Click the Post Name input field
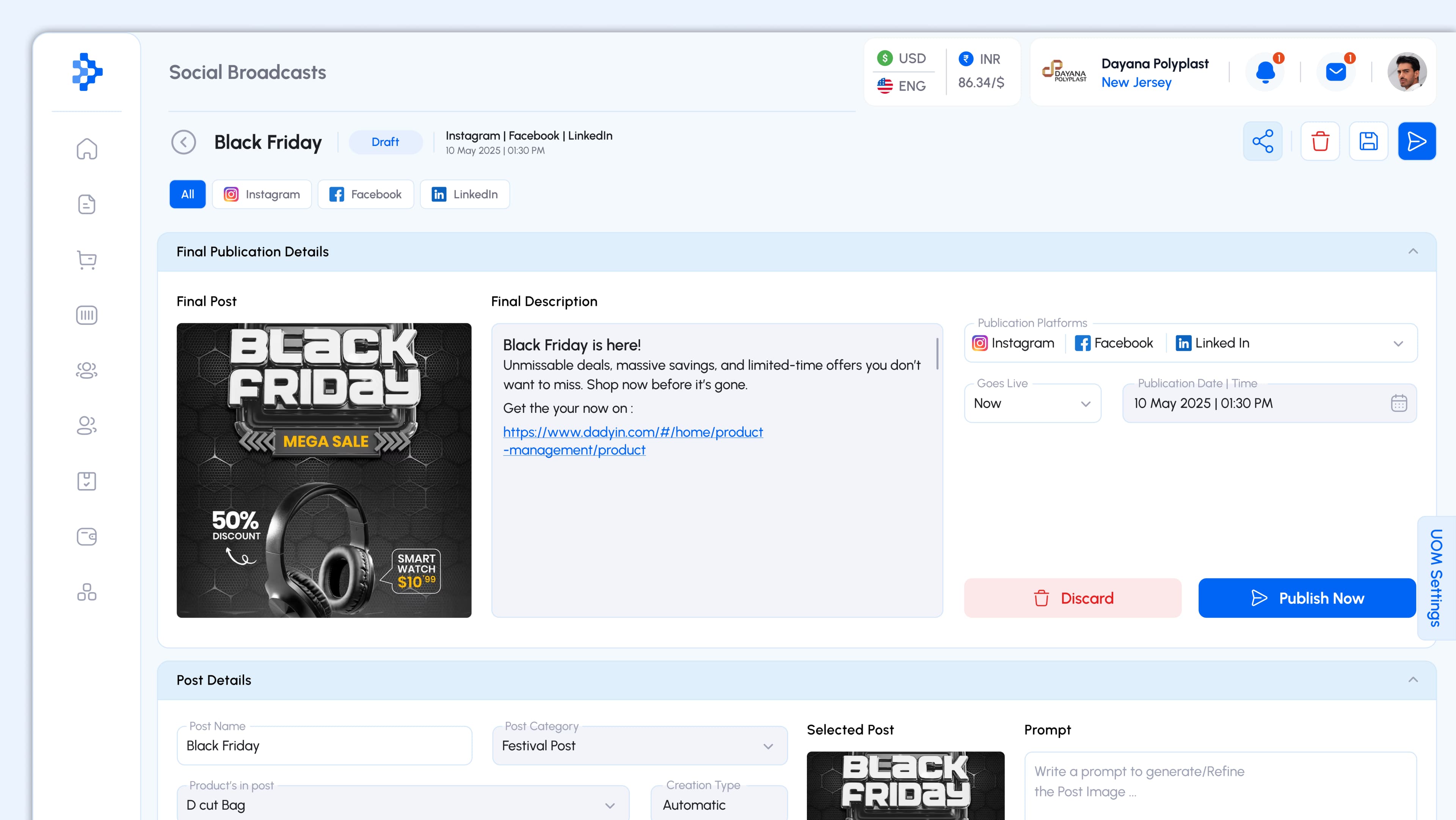Viewport: 1456px width, 820px height. coord(325,746)
